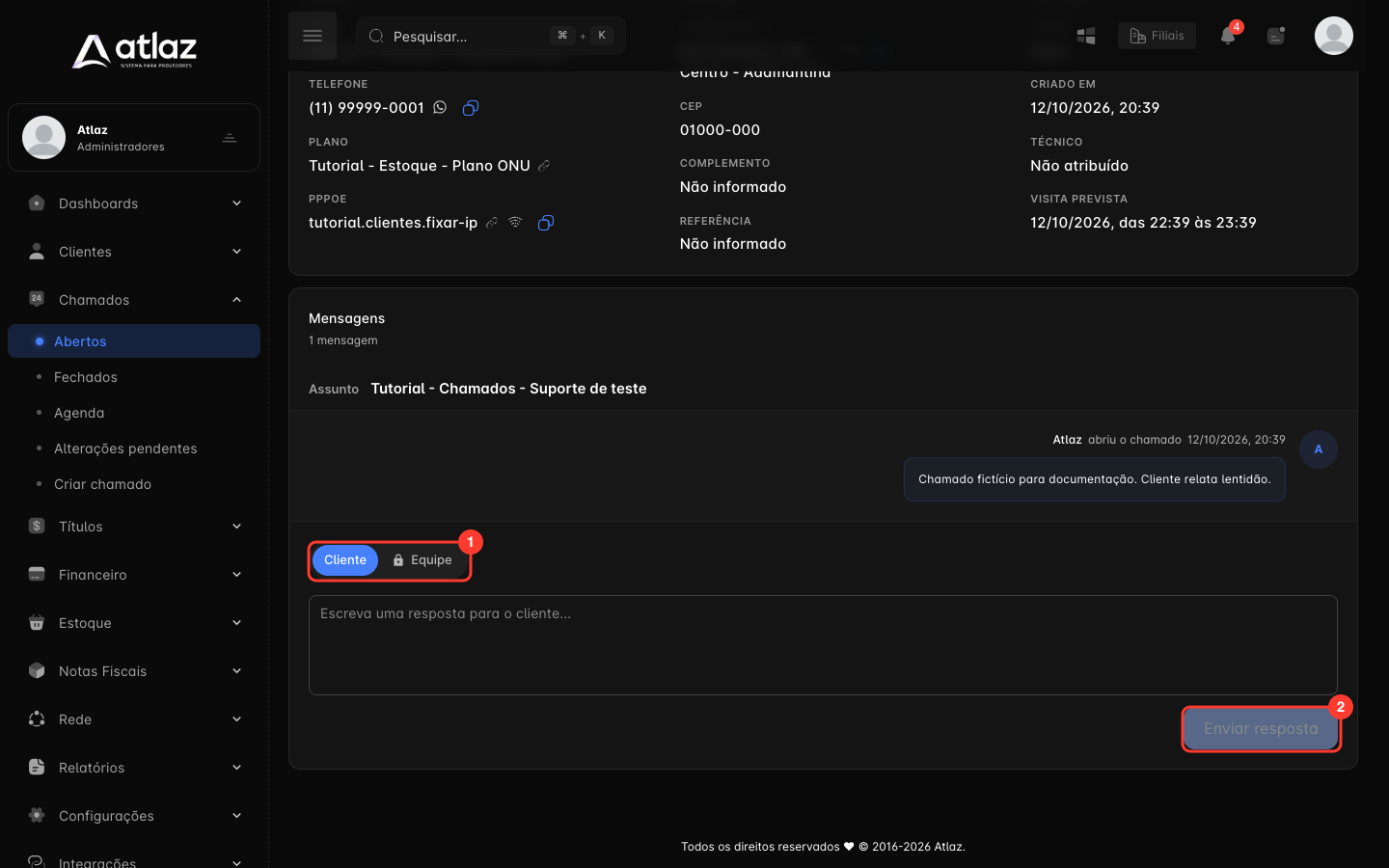The width and height of the screenshot is (1389, 868).
Task: Open Atlaz Administradores profile switcher
Action: click(134, 138)
